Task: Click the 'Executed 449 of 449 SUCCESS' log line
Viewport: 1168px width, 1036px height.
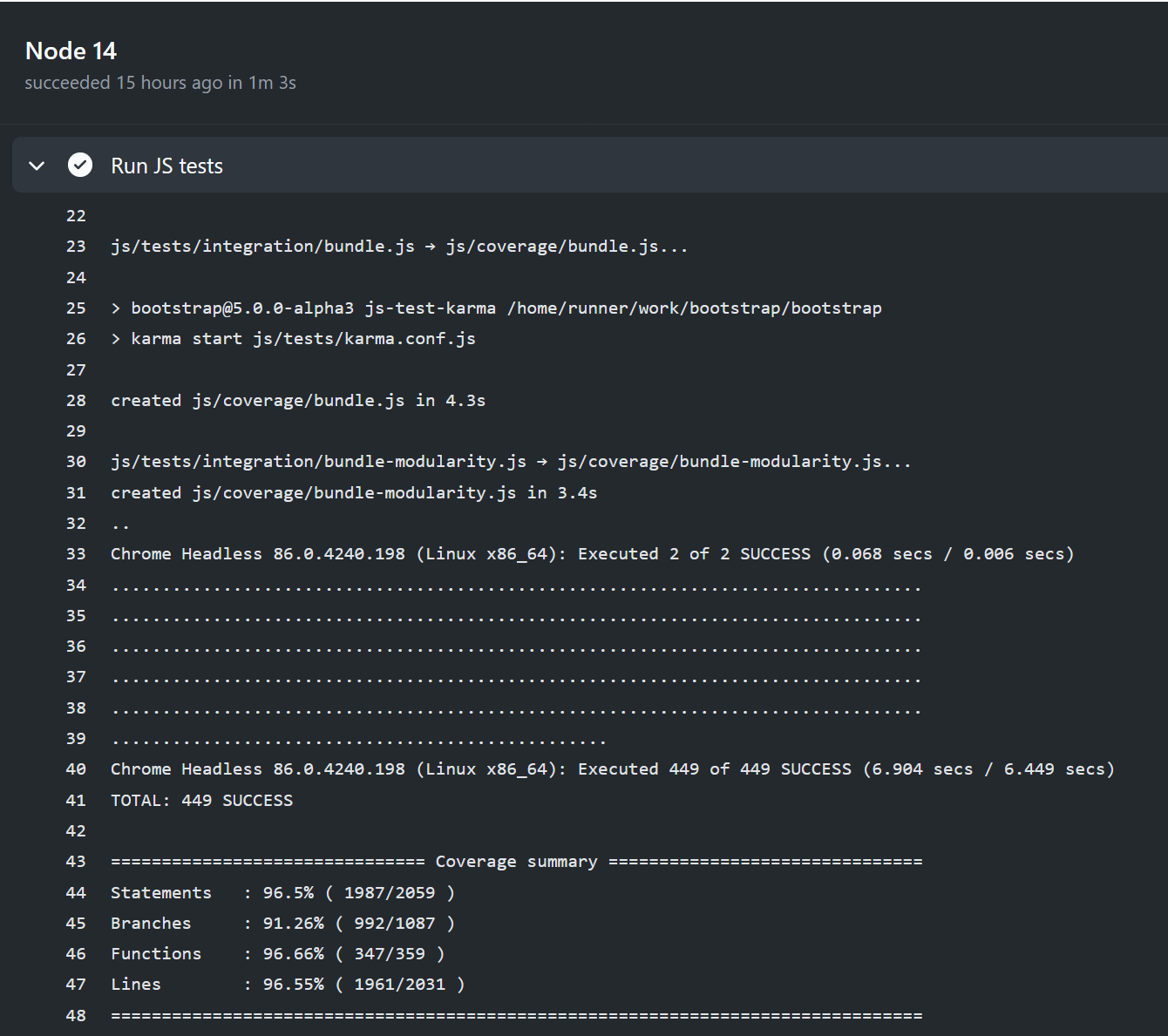Action: tap(613, 769)
